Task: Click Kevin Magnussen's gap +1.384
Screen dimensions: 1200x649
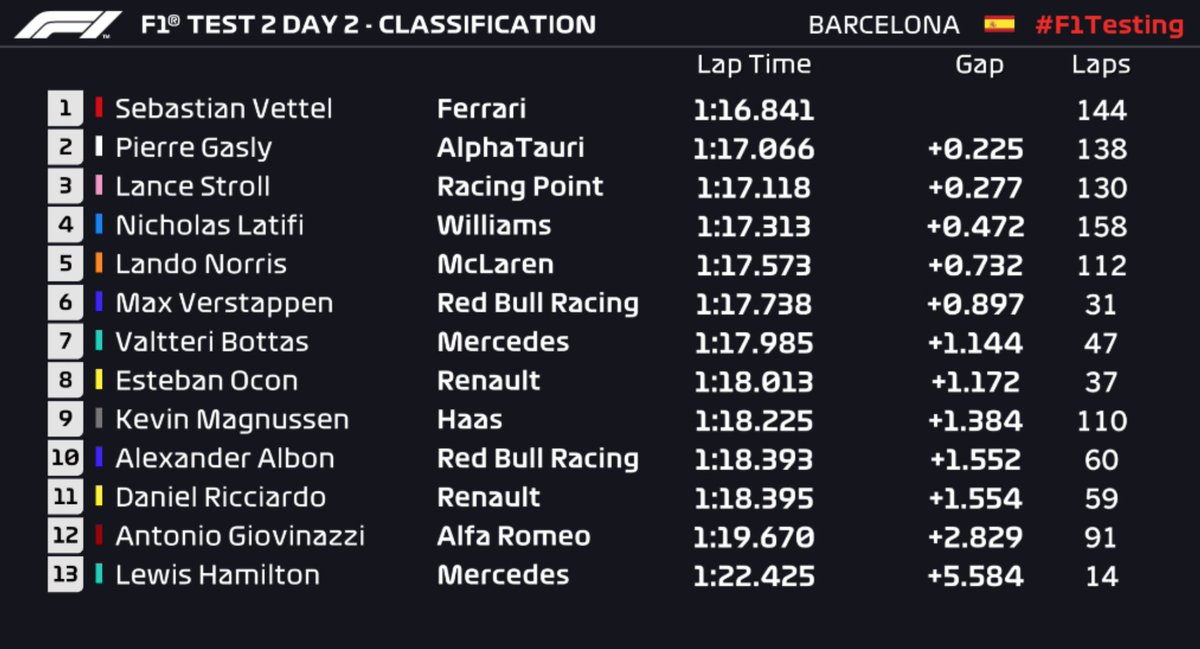Action: [x=974, y=421]
